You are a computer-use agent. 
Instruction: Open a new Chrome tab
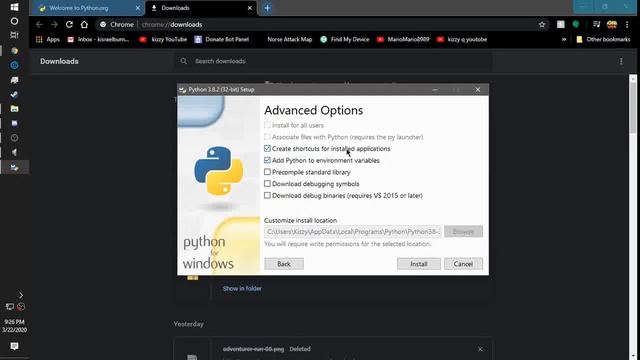267,8
